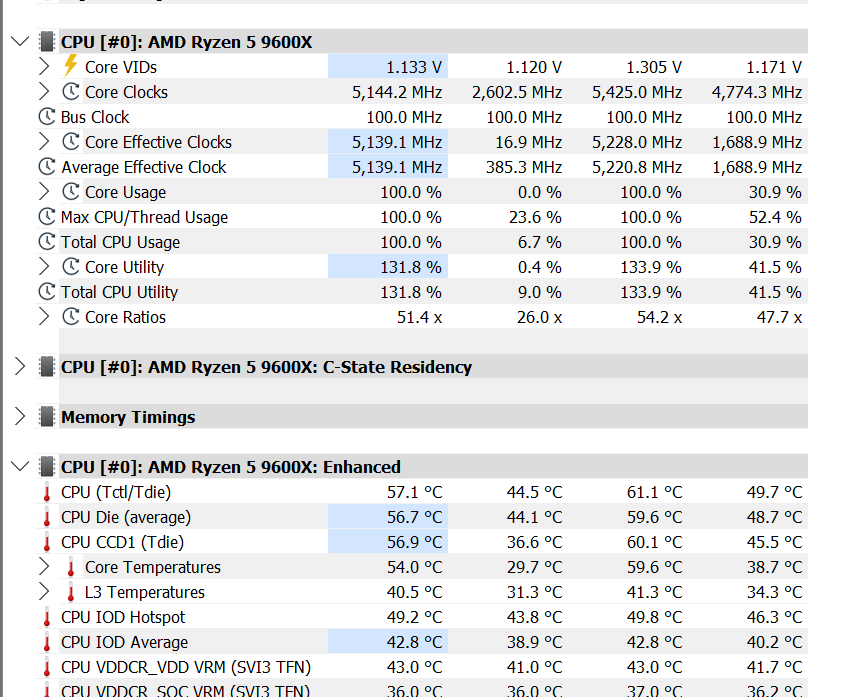Collapse the CPU [#0] AMD Ryzen 5 9600X: Enhanced section
Image resolution: width=841 pixels, height=697 pixels.
pos(20,467)
